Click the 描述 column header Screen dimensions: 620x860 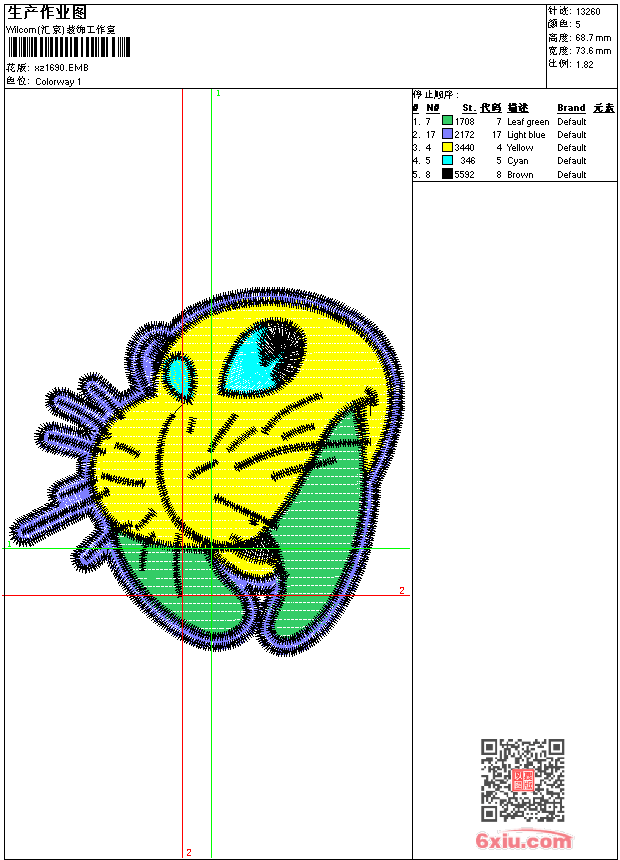pyautogui.click(x=517, y=108)
